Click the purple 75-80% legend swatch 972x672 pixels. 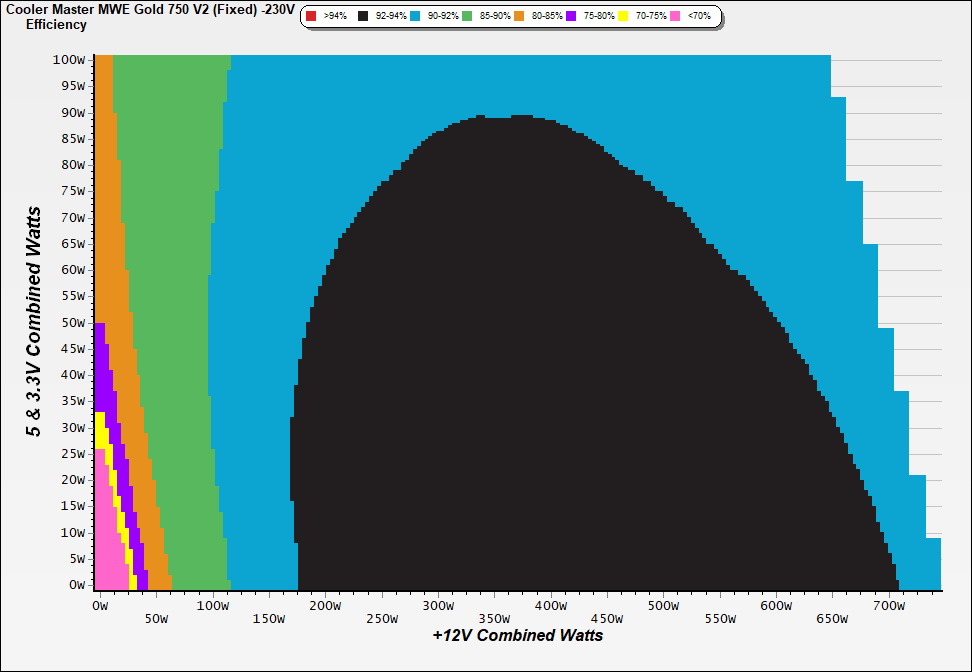pyautogui.click(x=570, y=16)
